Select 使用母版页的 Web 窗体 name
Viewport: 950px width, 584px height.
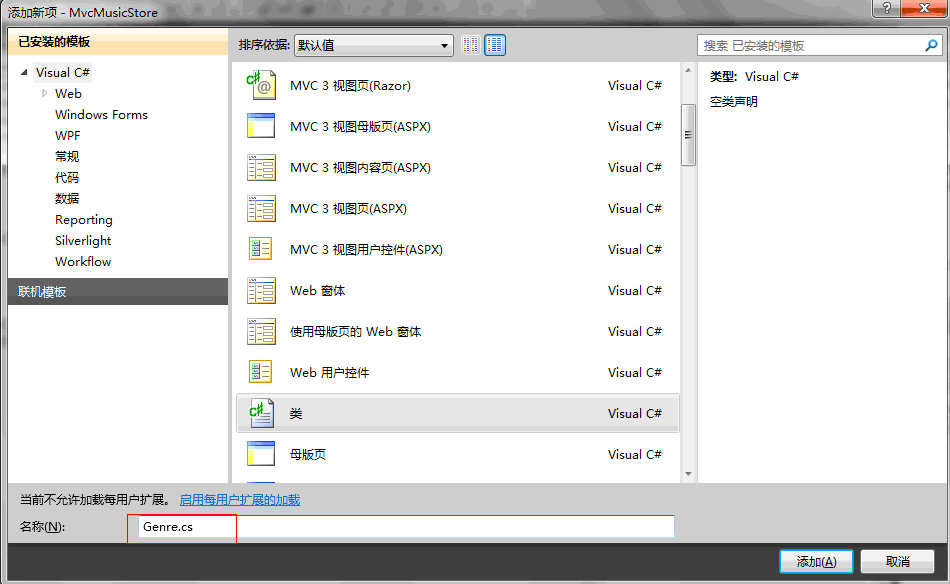[x=356, y=332]
